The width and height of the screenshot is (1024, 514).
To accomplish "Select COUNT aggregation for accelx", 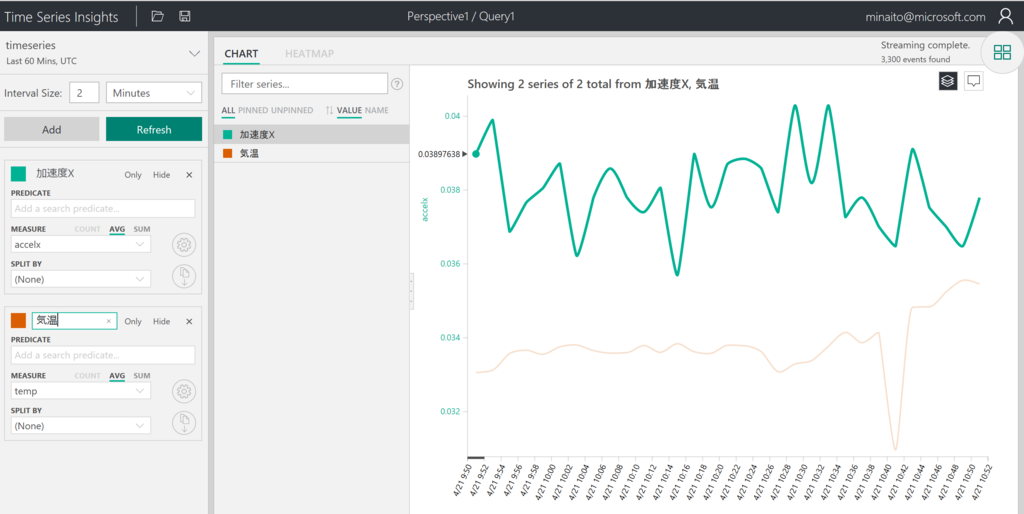I will pyautogui.click(x=88, y=229).
